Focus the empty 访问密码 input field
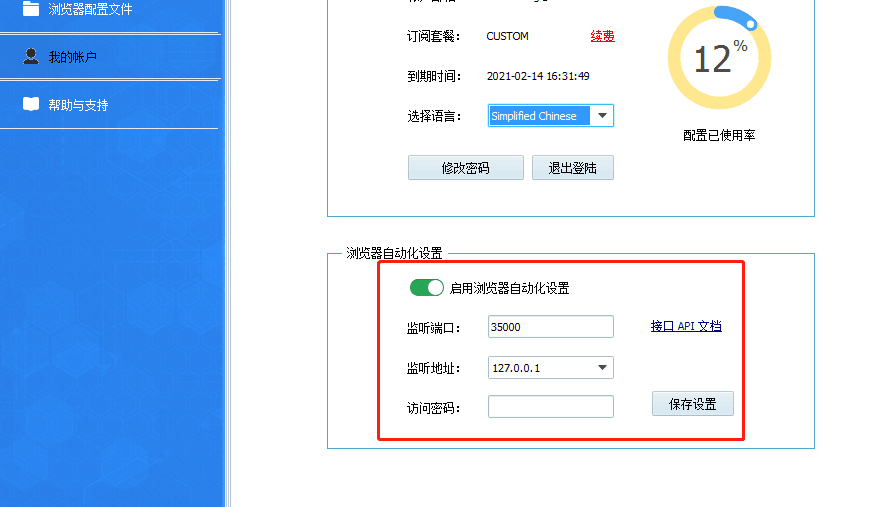 [x=550, y=407]
